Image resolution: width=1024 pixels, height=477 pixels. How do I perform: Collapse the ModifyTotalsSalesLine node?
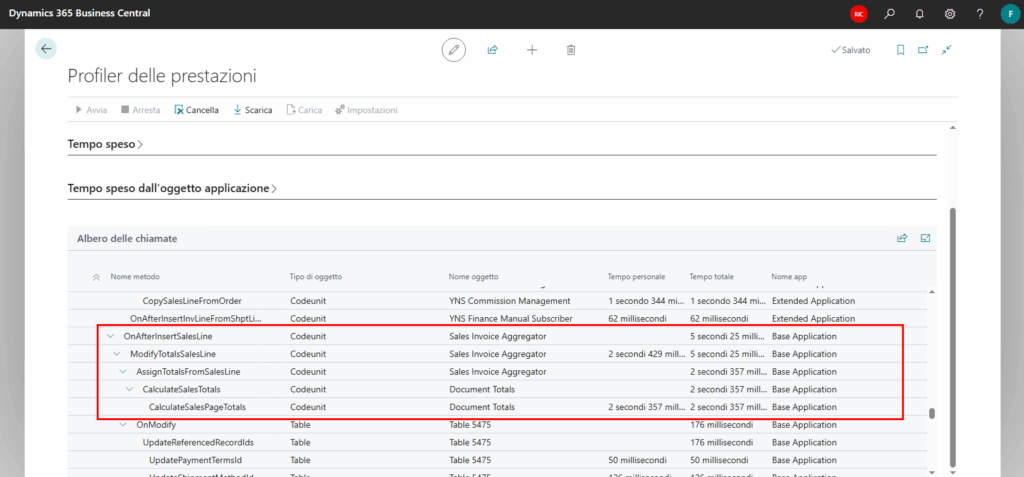(x=117, y=354)
